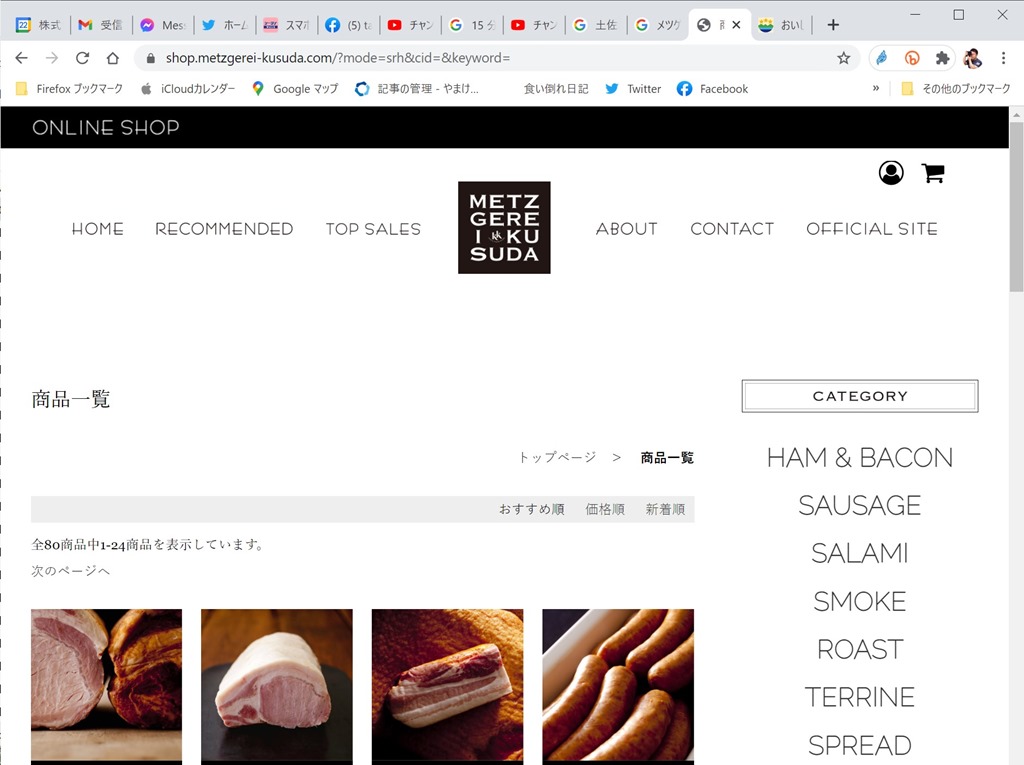This screenshot has height=765, width=1024.
Task: Open the Twitter bookmark
Action: [633, 89]
